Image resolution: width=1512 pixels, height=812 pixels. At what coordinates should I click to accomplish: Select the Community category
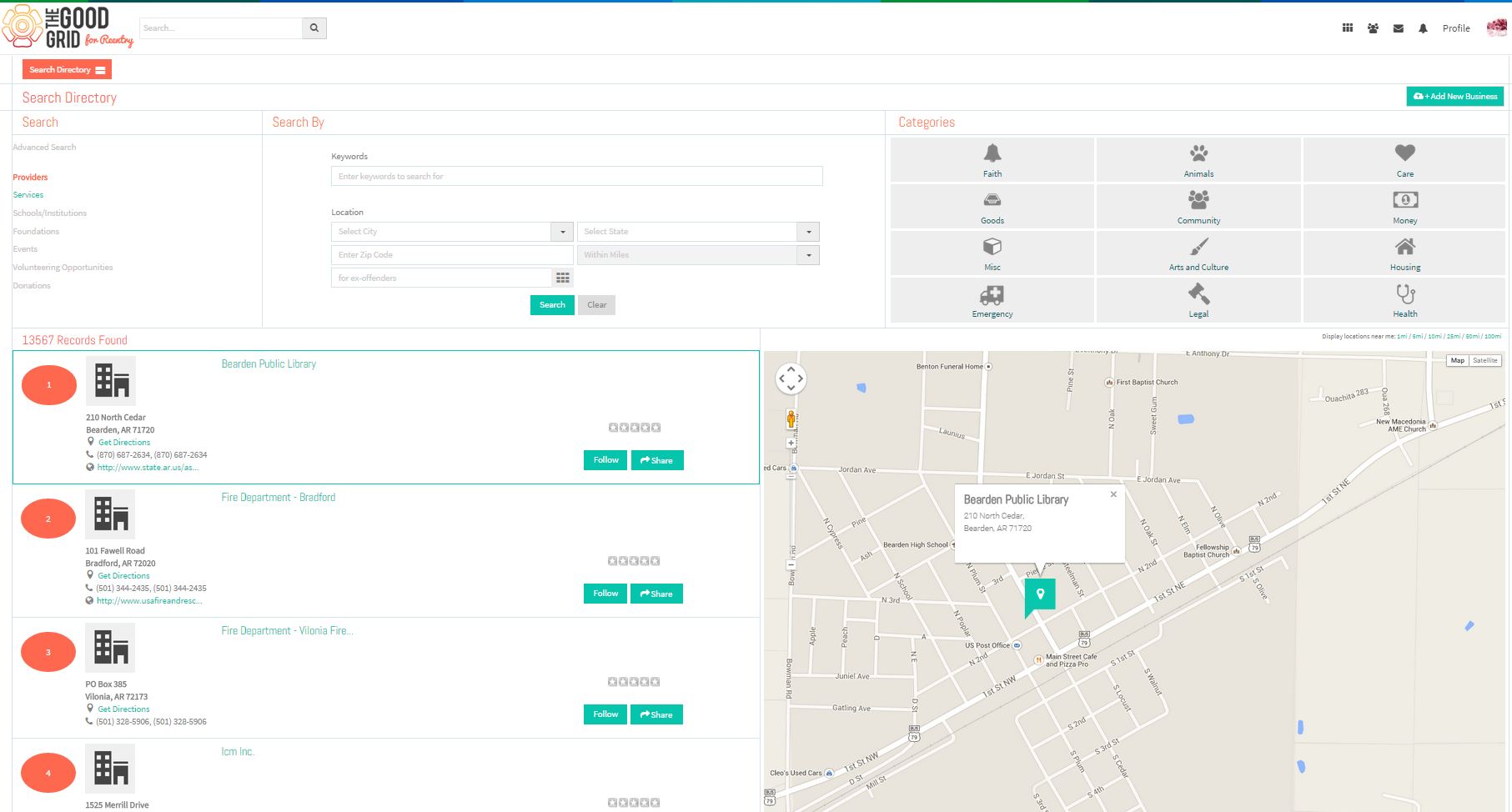1198,207
